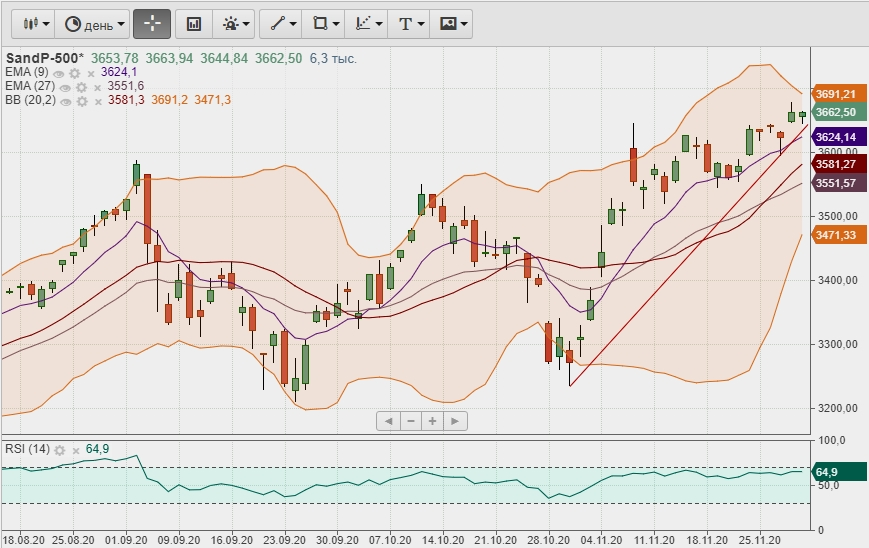This screenshot has height=548, width=869.
Task: Activate the crosshair cursor tool
Action: tap(152, 23)
